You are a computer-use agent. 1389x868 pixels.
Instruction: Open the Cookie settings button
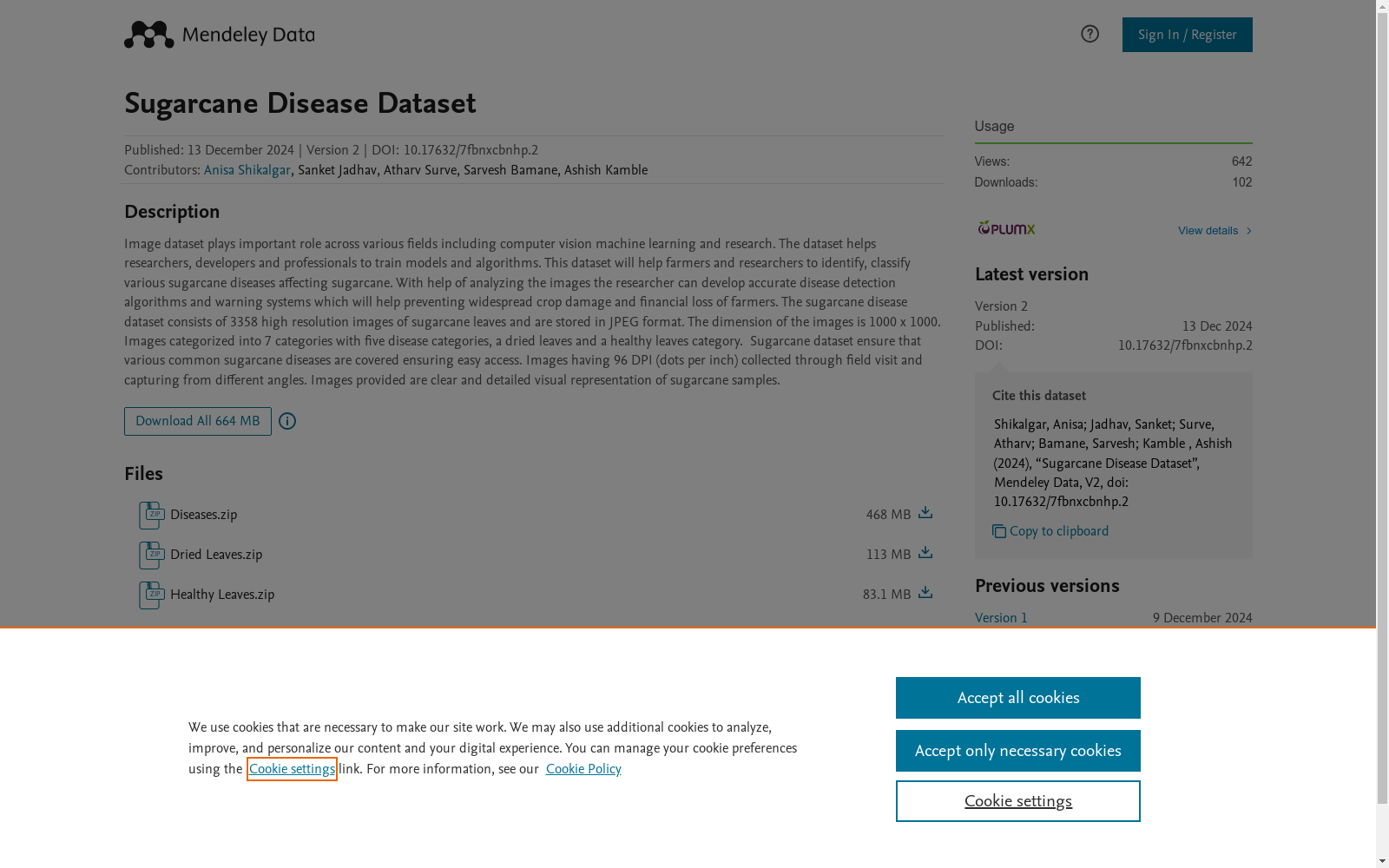[x=1018, y=801]
